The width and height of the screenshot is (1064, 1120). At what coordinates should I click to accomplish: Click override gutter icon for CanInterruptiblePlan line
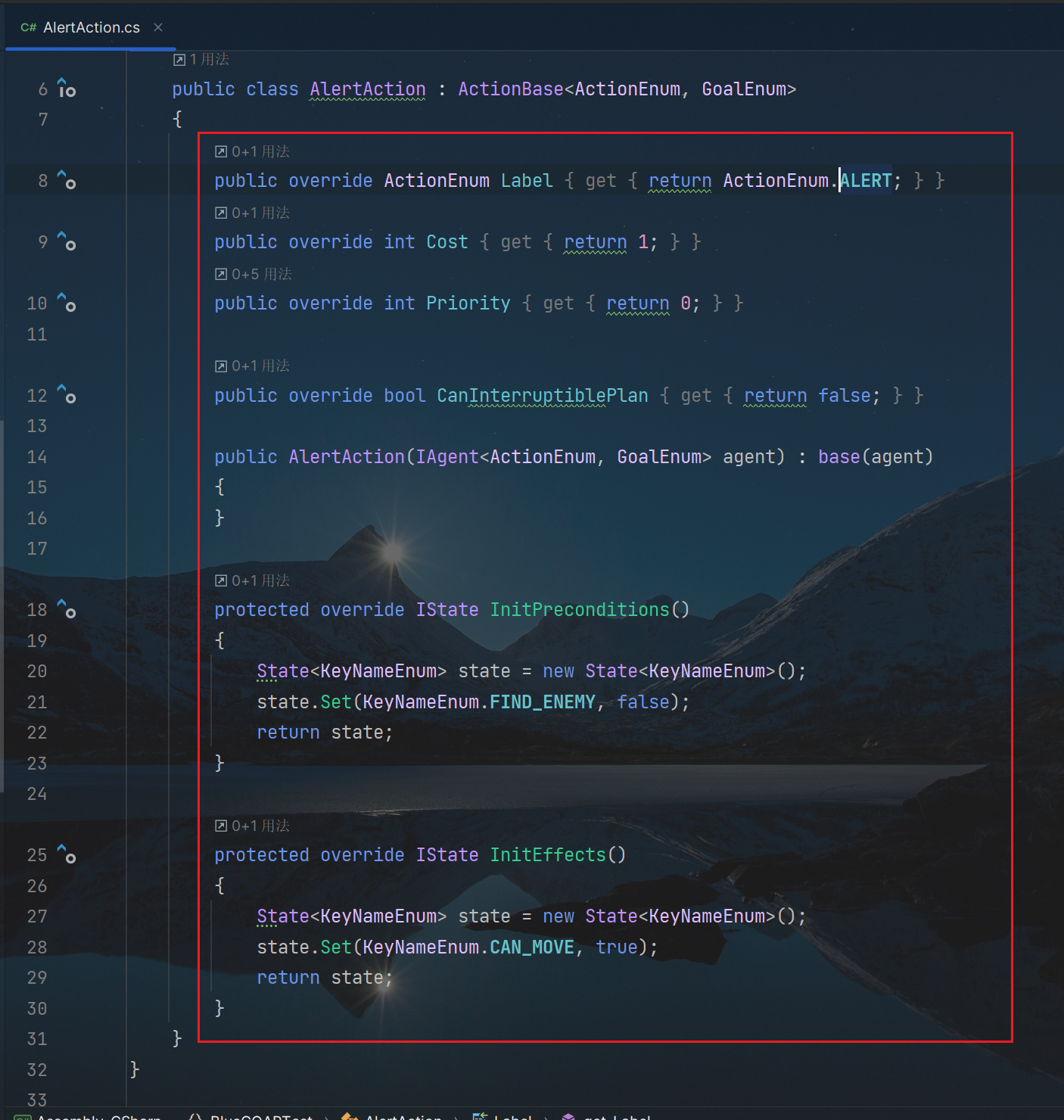pyautogui.click(x=67, y=395)
